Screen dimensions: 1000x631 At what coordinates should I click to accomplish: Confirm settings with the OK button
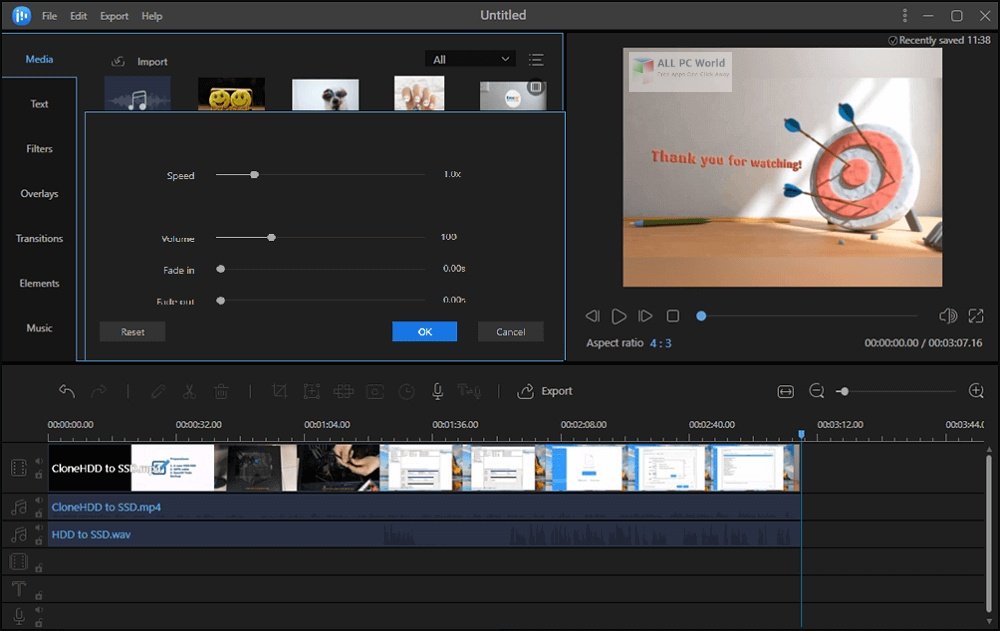(x=424, y=332)
